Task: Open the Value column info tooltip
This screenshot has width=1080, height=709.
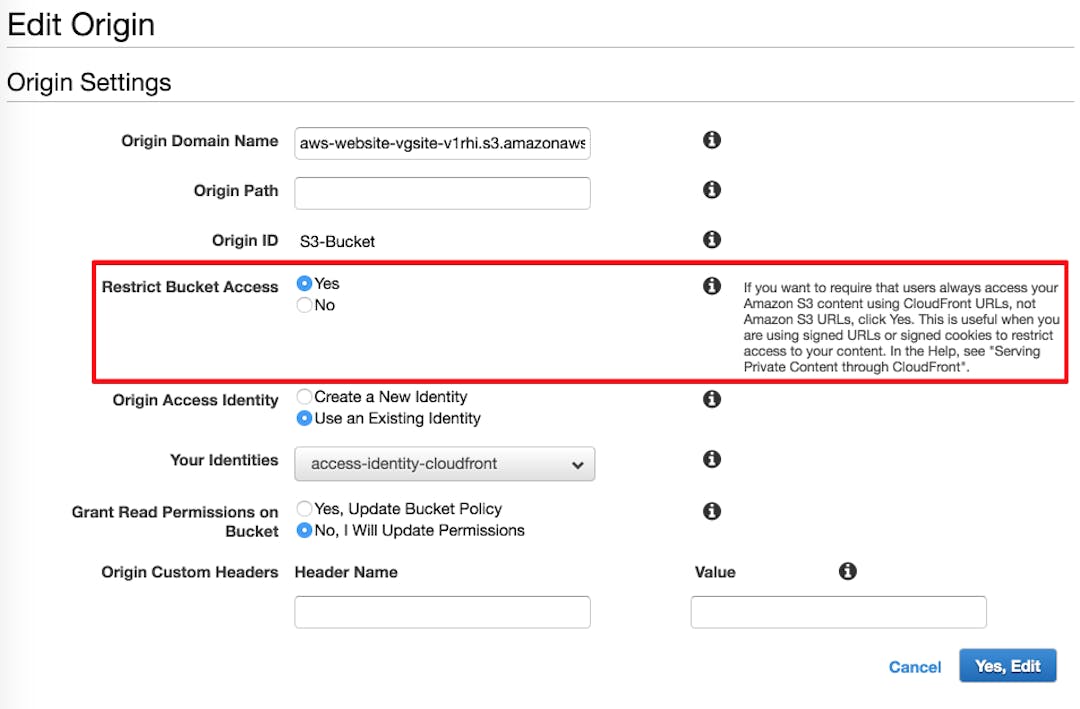Action: (x=848, y=571)
